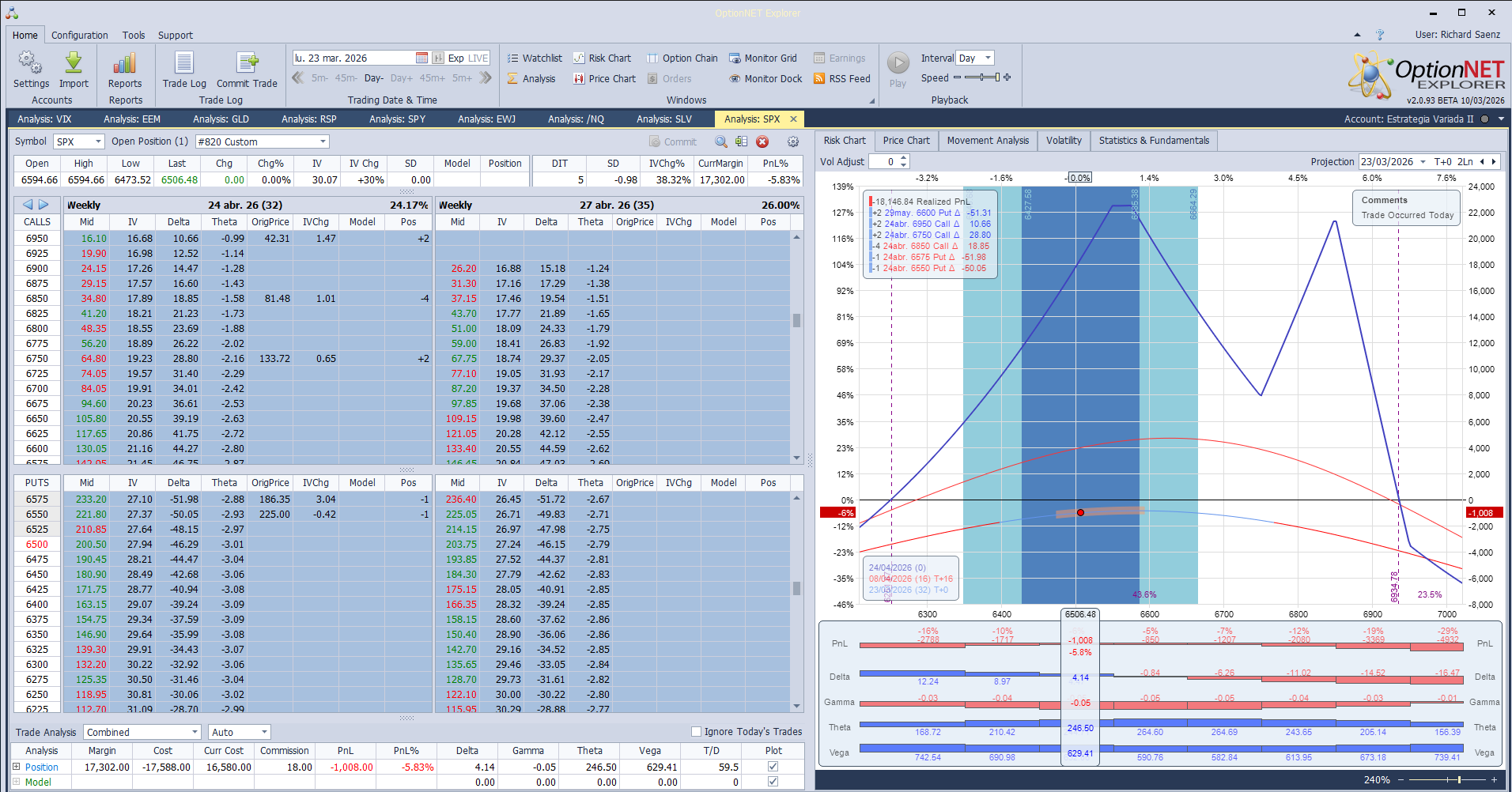This screenshot has height=792, width=1512.
Task: Open the Configuration menu
Action: click(79, 35)
